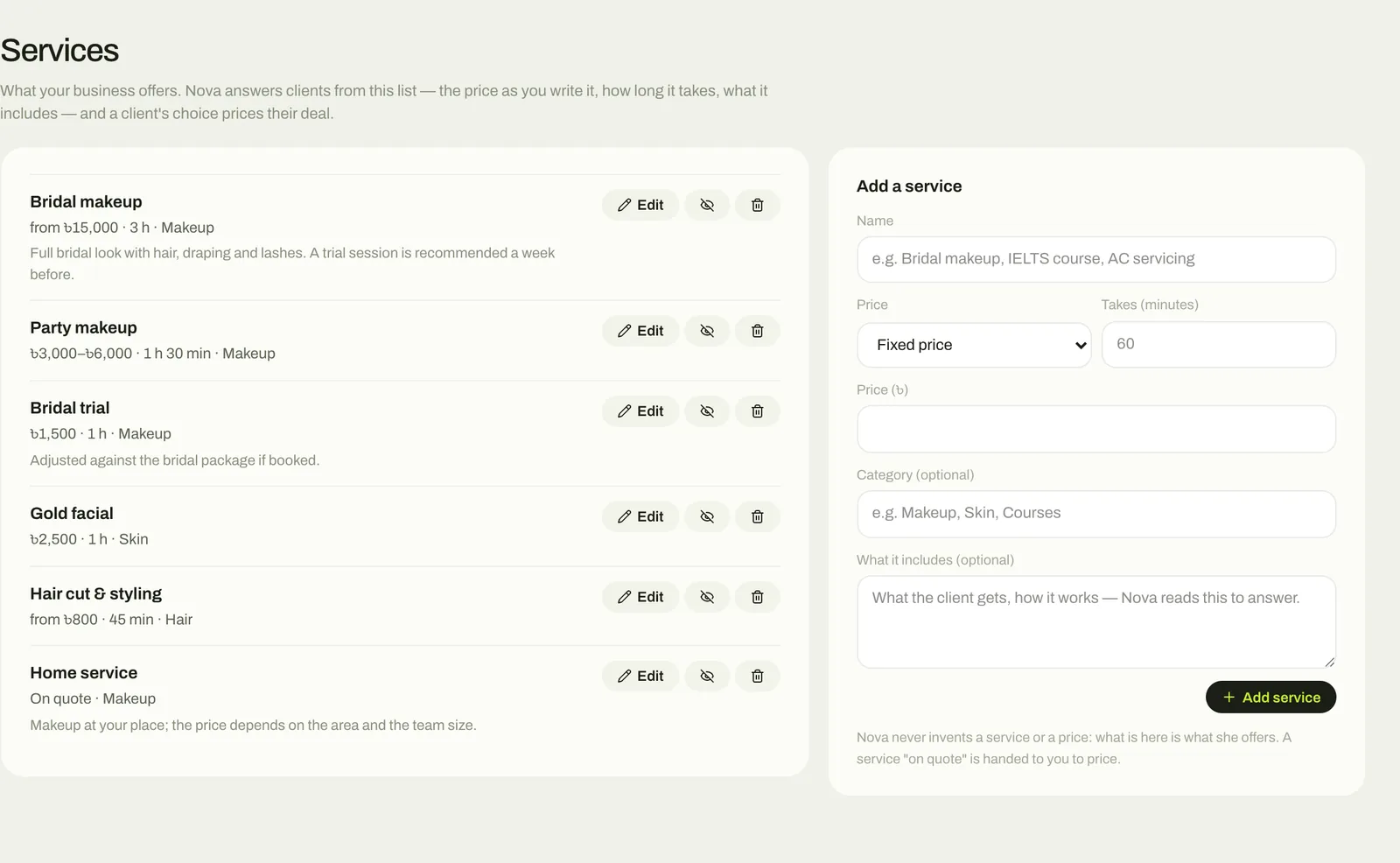Screen dimensions: 1400x863
Task: Toggle visibility of Home service
Action: (707, 676)
